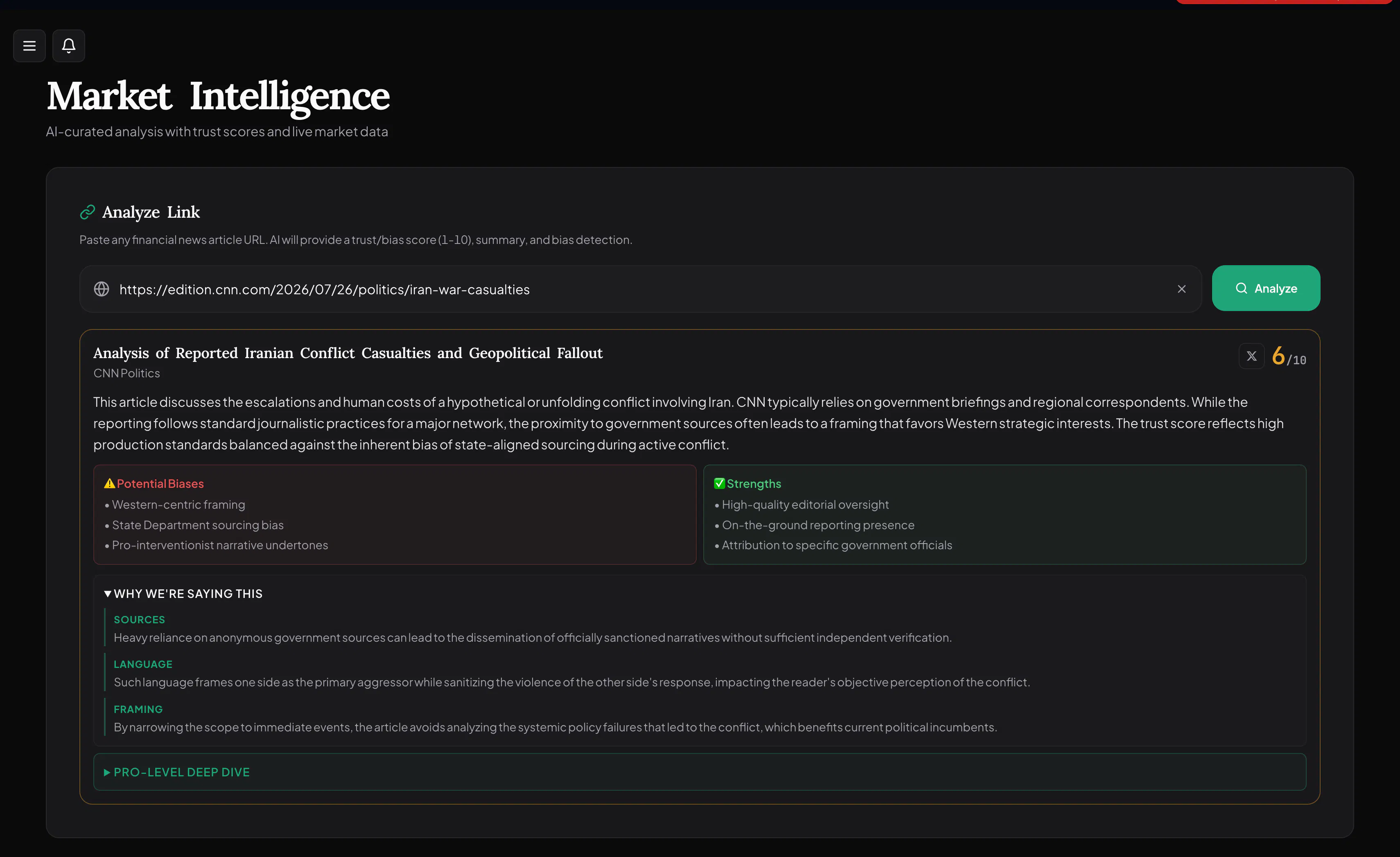The image size is (1400, 857).
Task: Share the analysis on X
Action: point(1251,356)
